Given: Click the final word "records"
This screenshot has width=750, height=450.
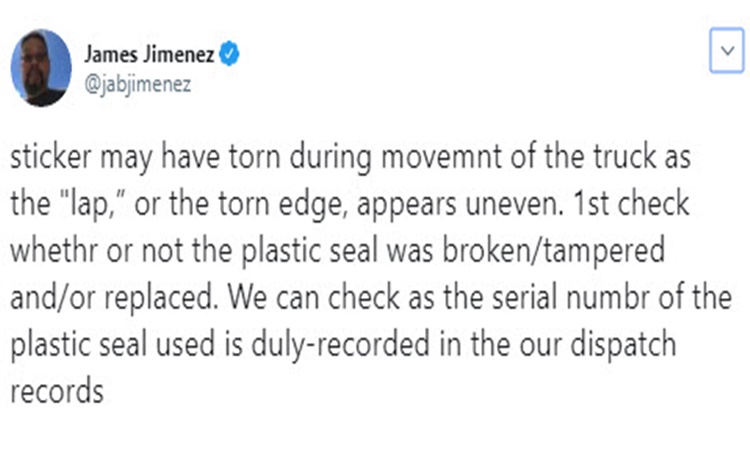Looking at the screenshot, I should click(x=57, y=391).
